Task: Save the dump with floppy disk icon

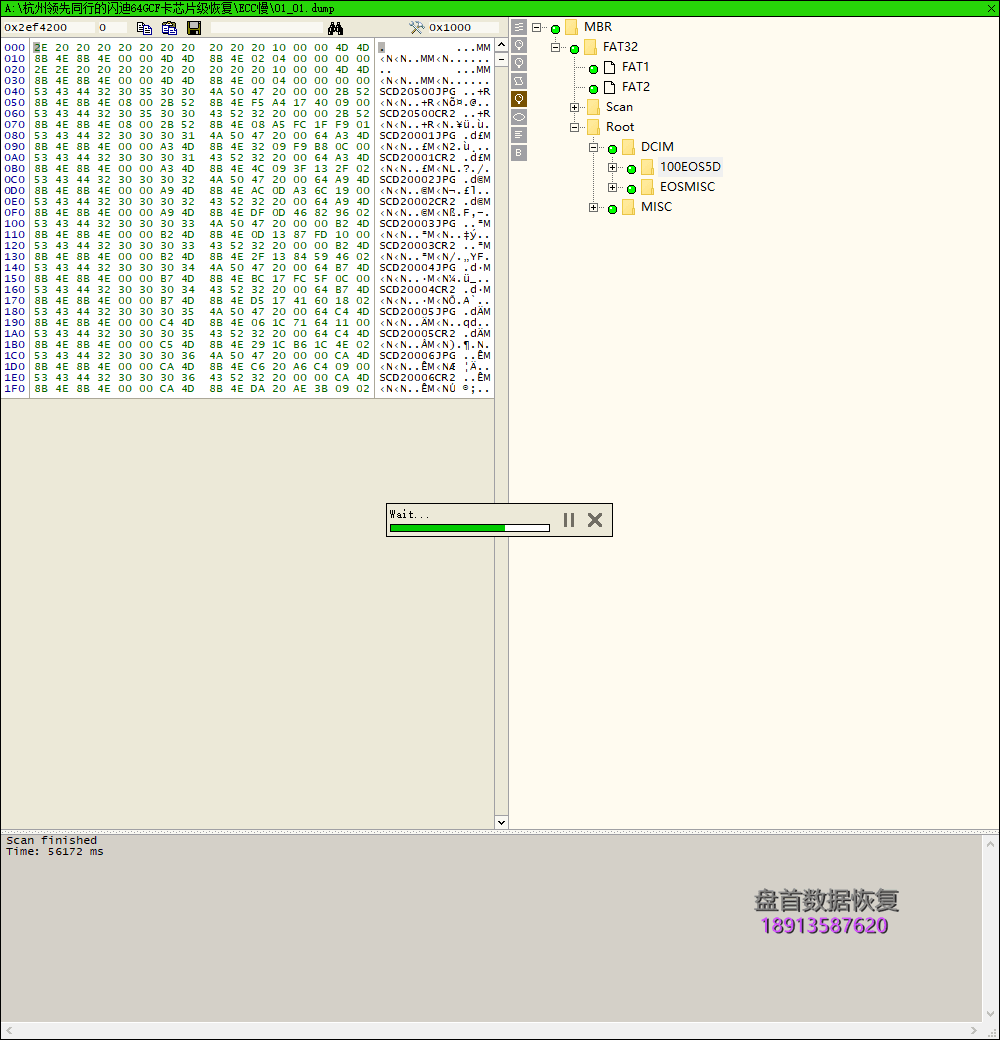Action: point(194,28)
